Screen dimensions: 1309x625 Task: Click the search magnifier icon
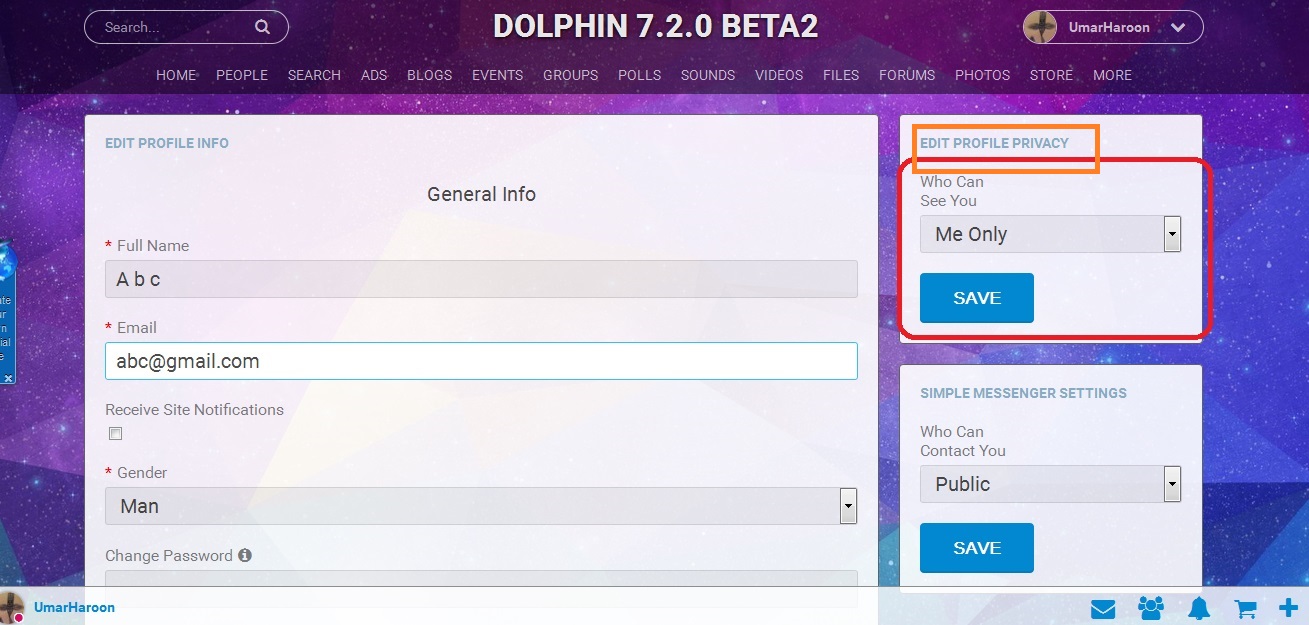pyautogui.click(x=262, y=27)
